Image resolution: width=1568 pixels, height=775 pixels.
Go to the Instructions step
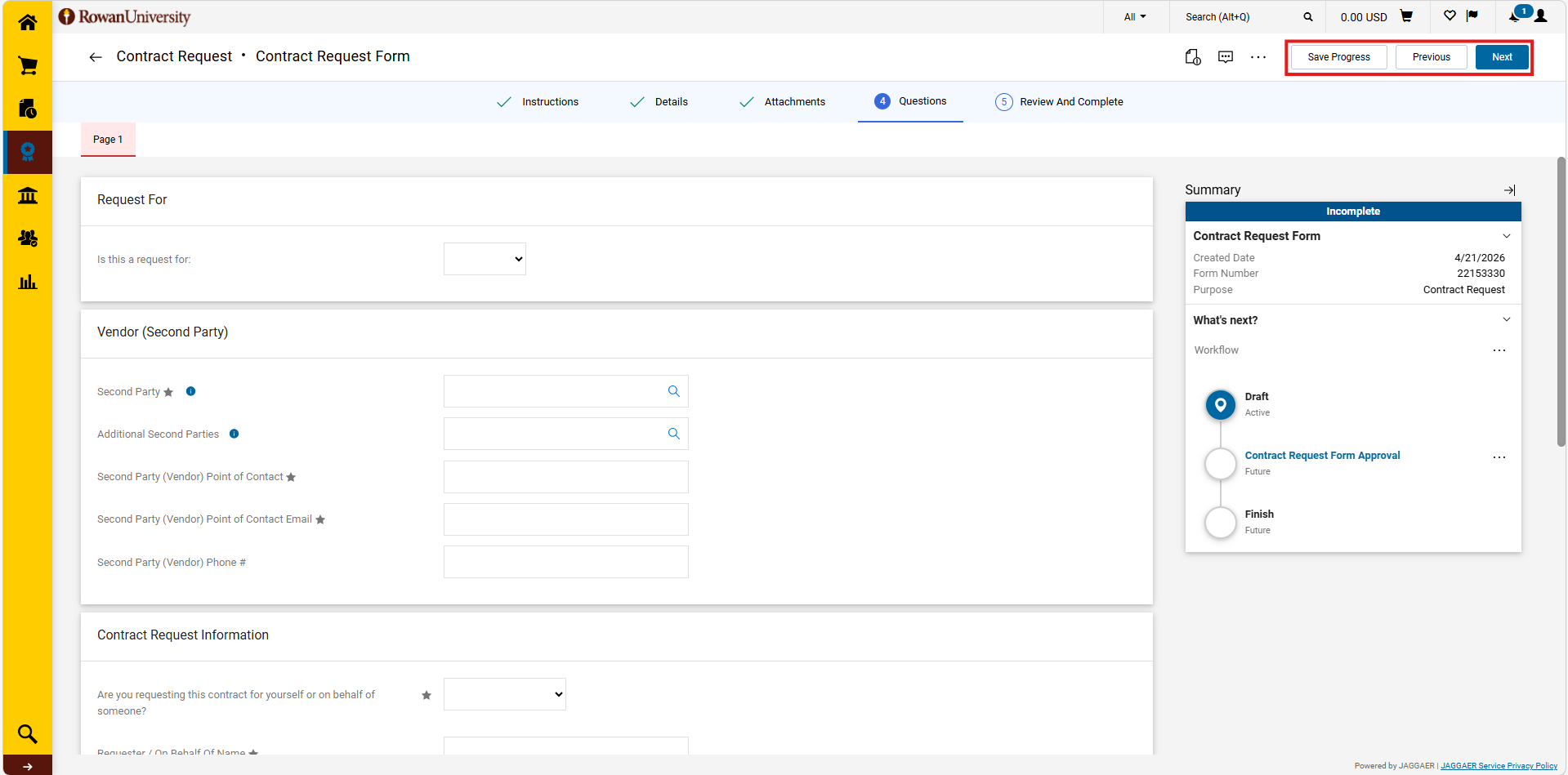tap(538, 102)
